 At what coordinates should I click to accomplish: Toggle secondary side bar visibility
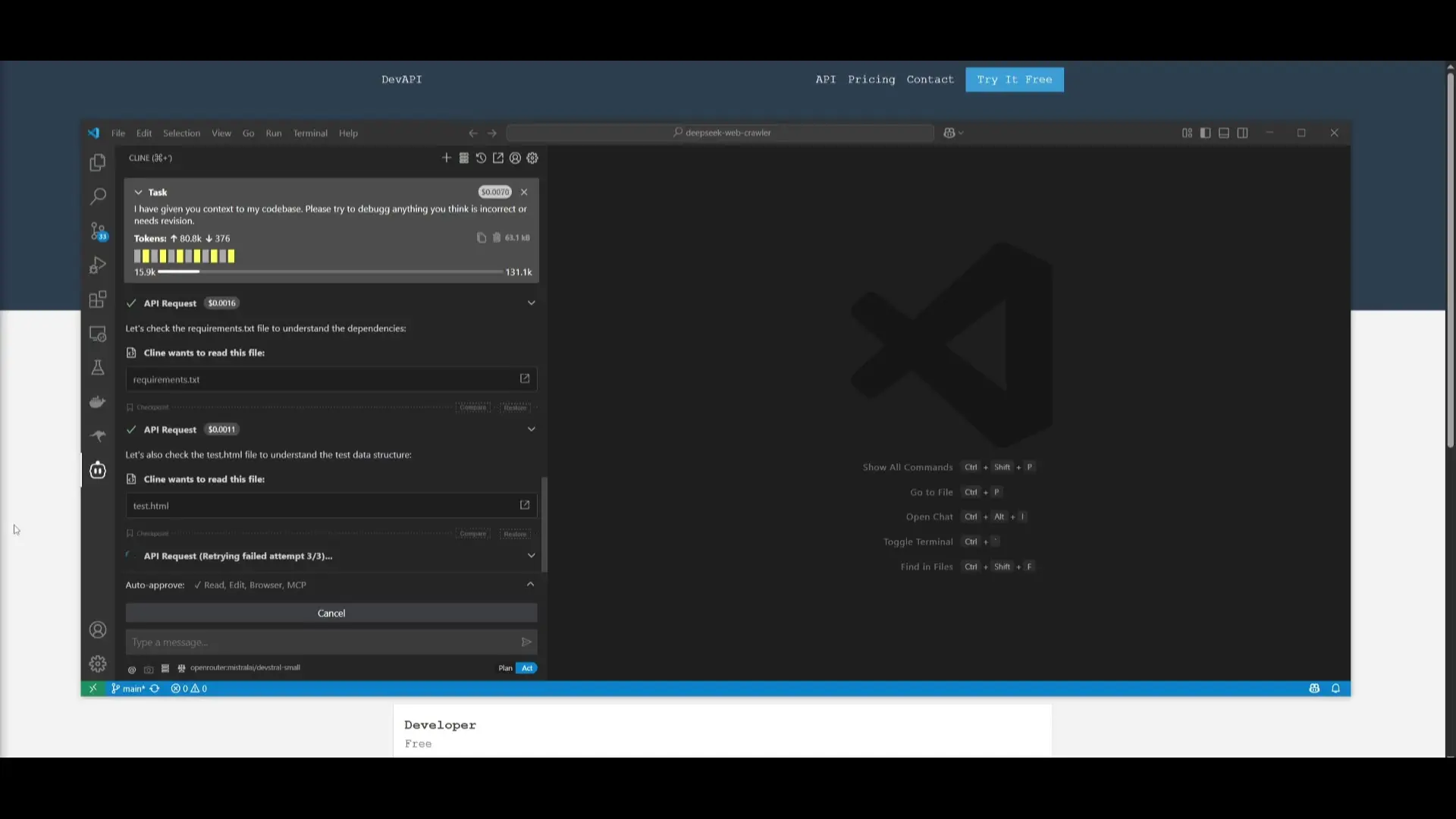click(1242, 133)
